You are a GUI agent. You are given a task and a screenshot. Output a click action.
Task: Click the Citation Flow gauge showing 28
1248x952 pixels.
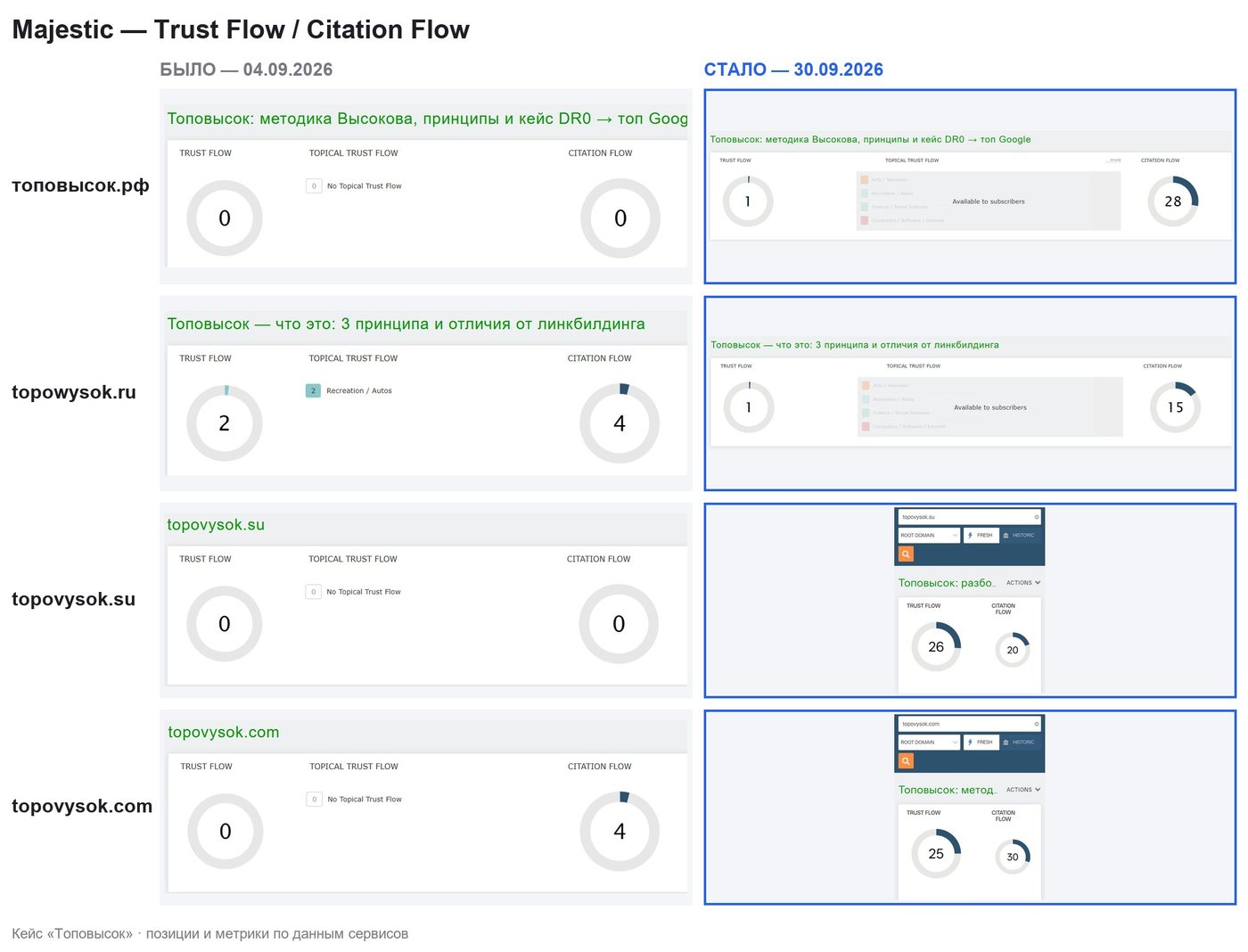click(x=1172, y=201)
